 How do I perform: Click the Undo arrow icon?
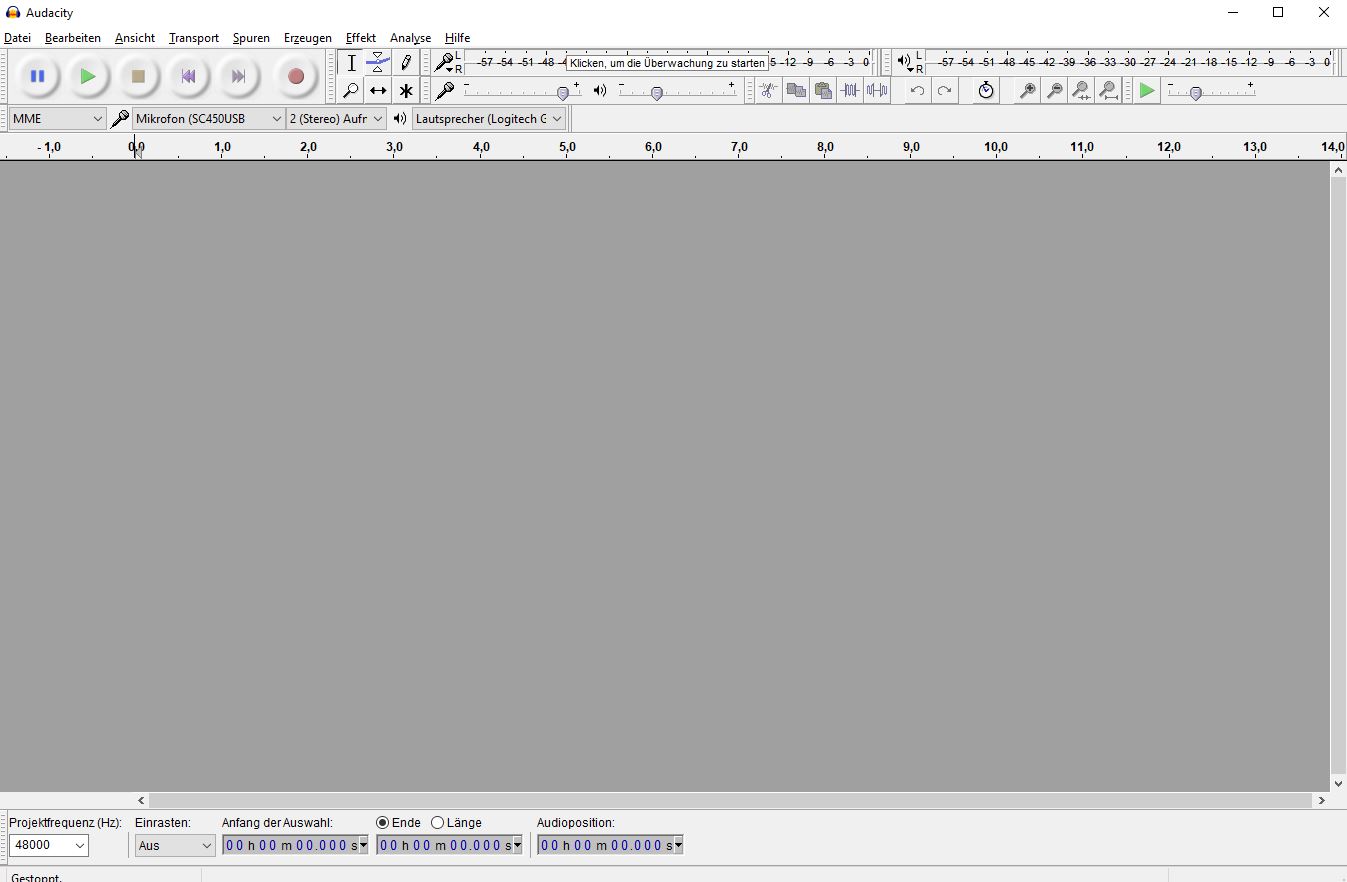[x=917, y=91]
